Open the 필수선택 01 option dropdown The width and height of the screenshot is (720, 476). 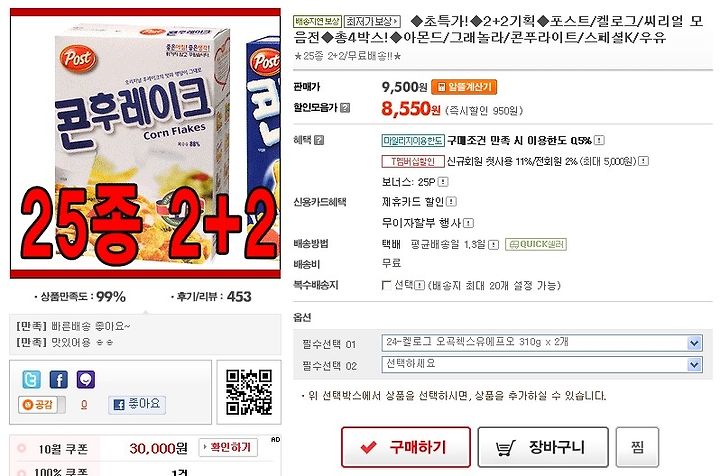point(542,343)
